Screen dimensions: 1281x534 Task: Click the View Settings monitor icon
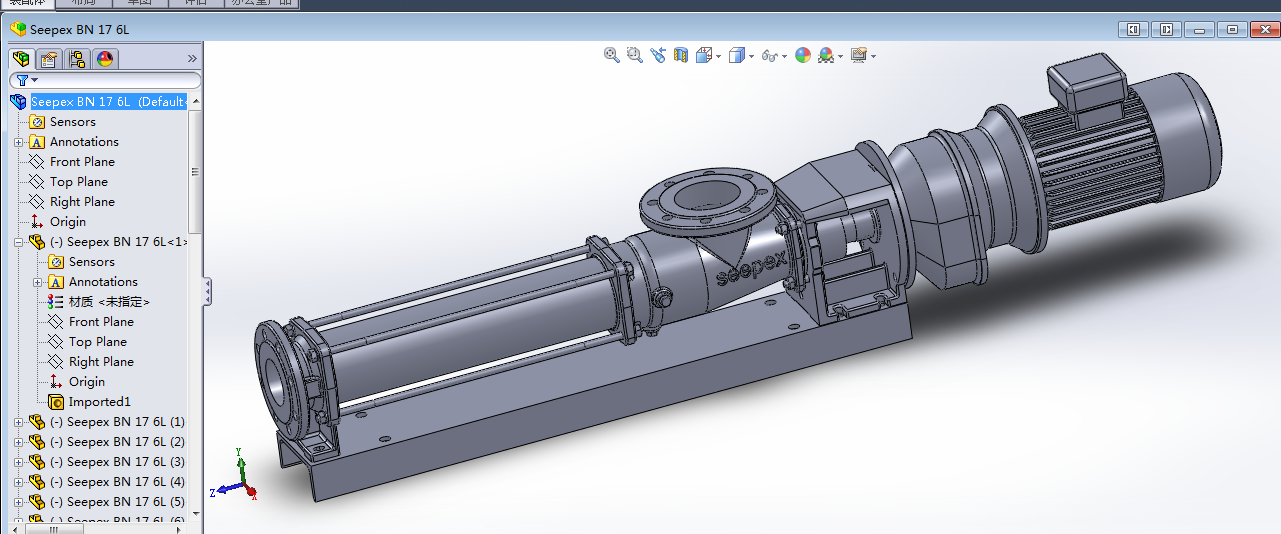click(x=859, y=55)
